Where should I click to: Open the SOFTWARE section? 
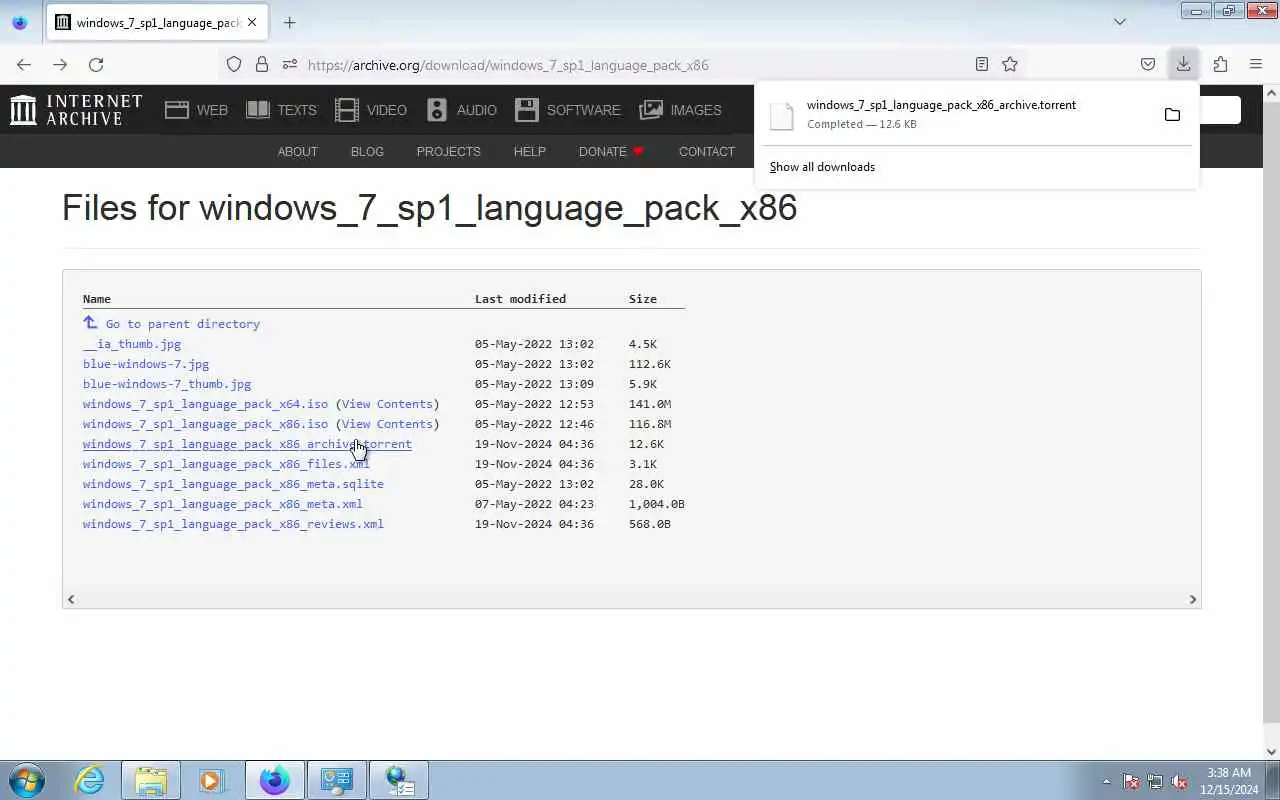[x=568, y=110]
